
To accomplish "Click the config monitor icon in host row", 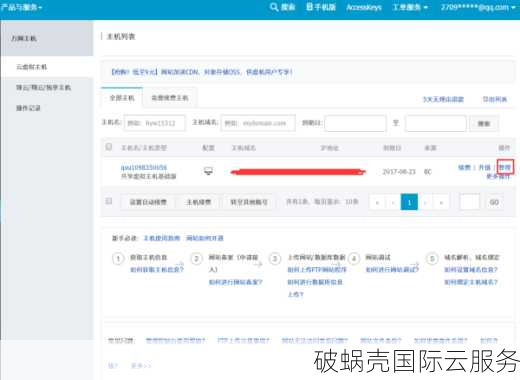I will click(x=208, y=171).
